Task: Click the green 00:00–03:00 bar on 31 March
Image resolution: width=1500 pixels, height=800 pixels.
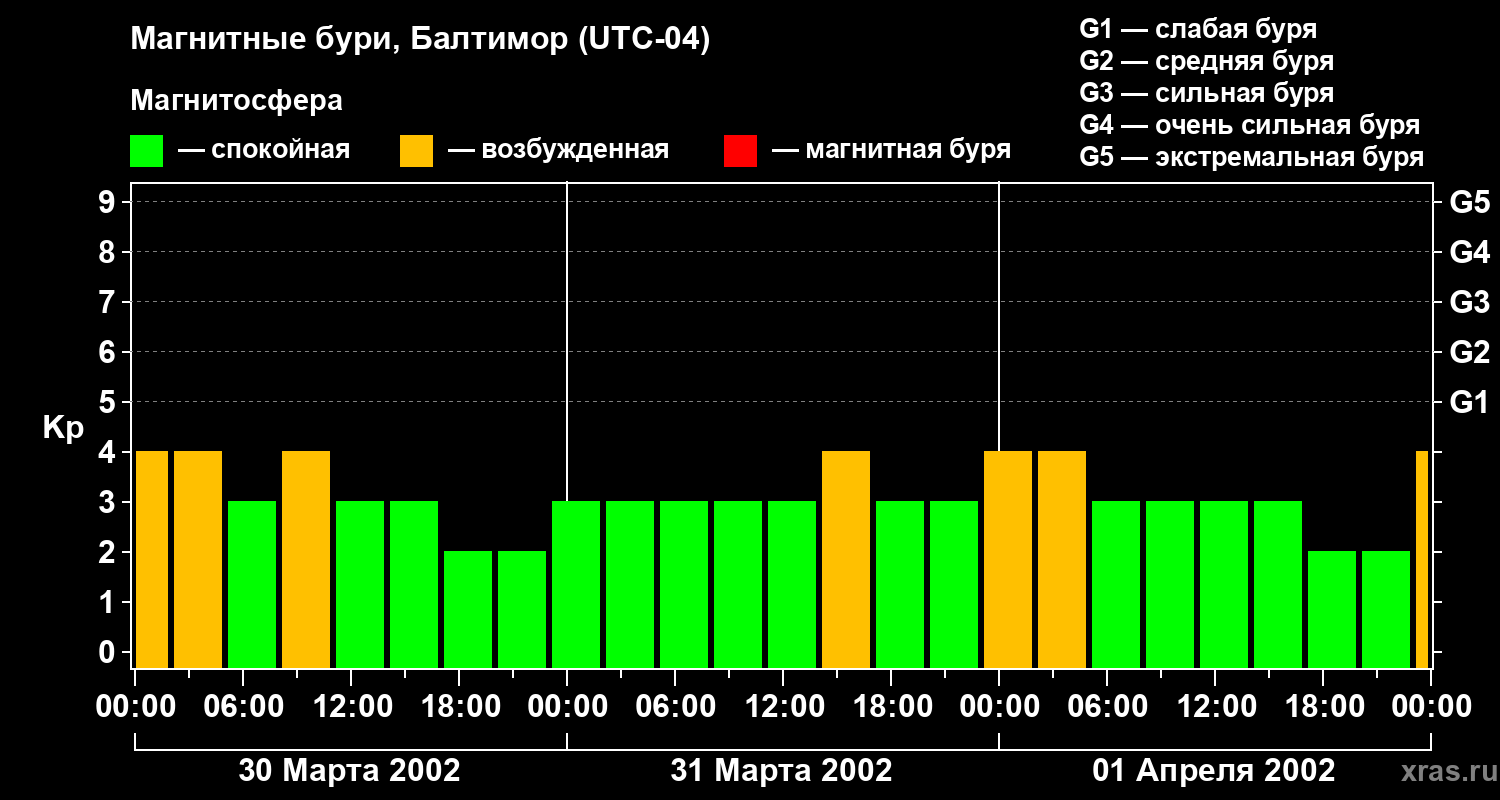Action: 576,585
